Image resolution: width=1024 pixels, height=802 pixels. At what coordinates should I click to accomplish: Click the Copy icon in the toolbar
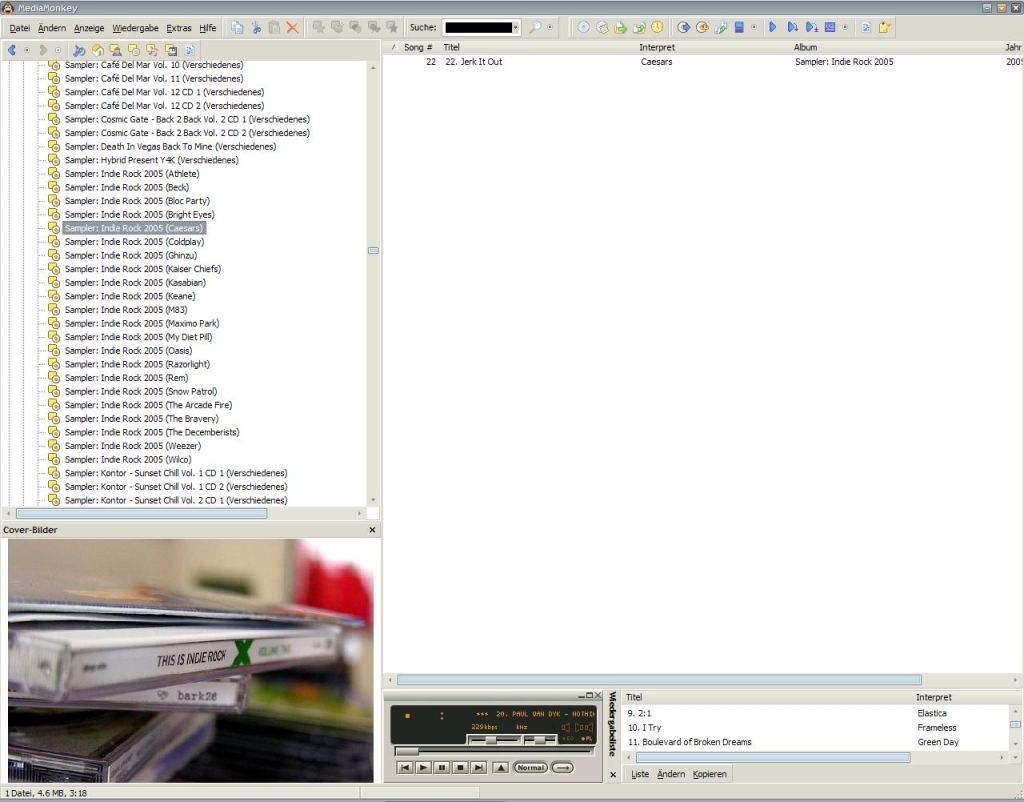coord(237,27)
